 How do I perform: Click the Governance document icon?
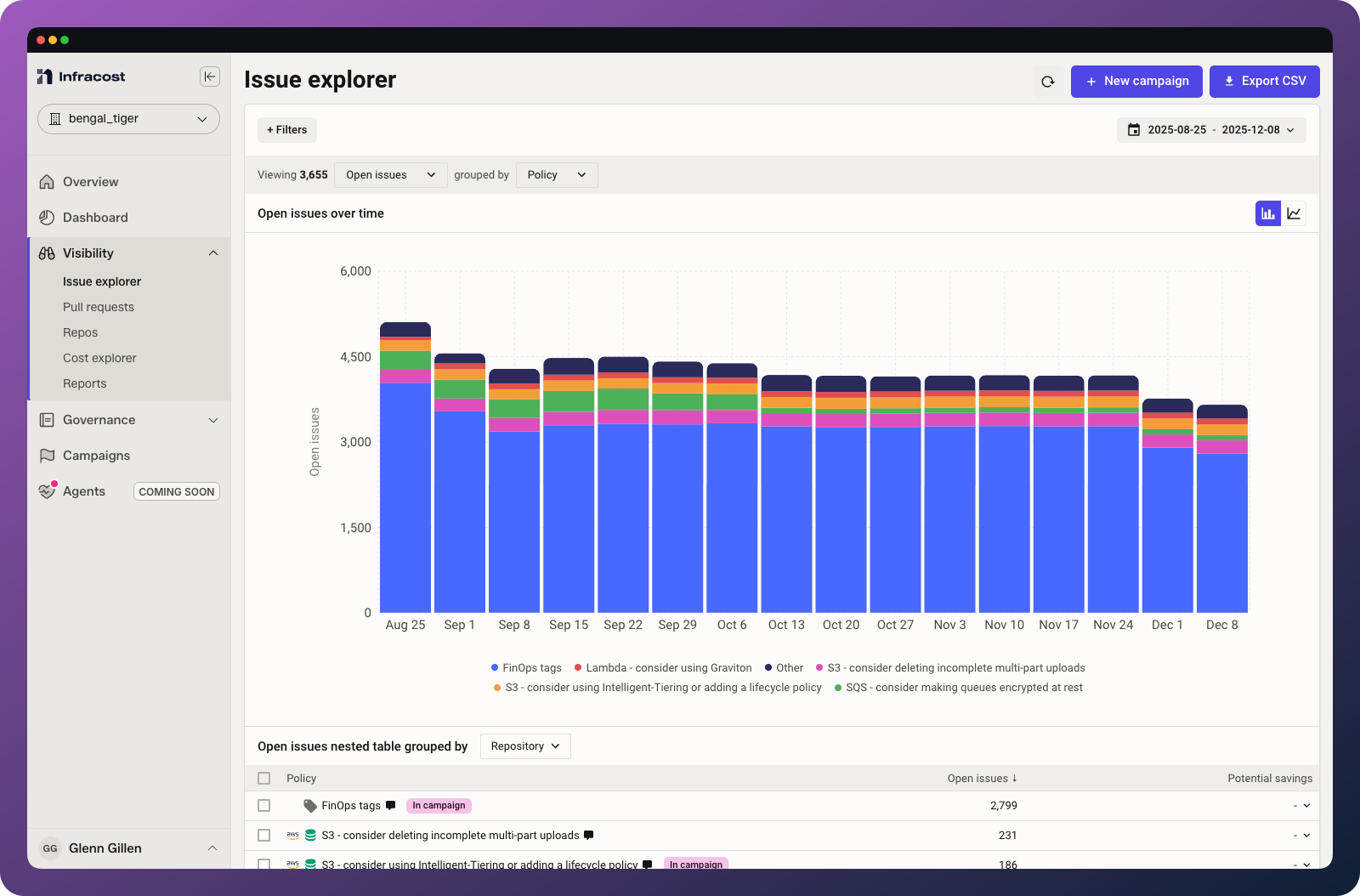coord(47,420)
